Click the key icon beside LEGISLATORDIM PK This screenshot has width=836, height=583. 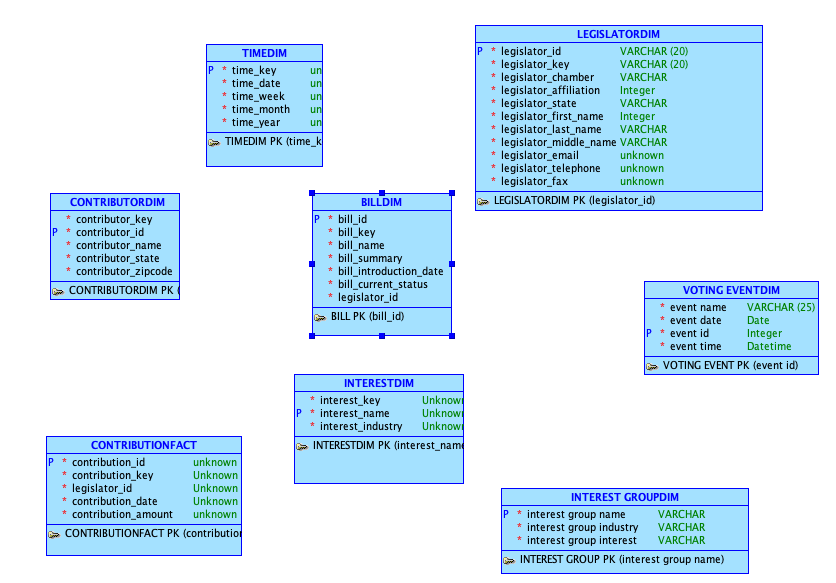pos(483,202)
